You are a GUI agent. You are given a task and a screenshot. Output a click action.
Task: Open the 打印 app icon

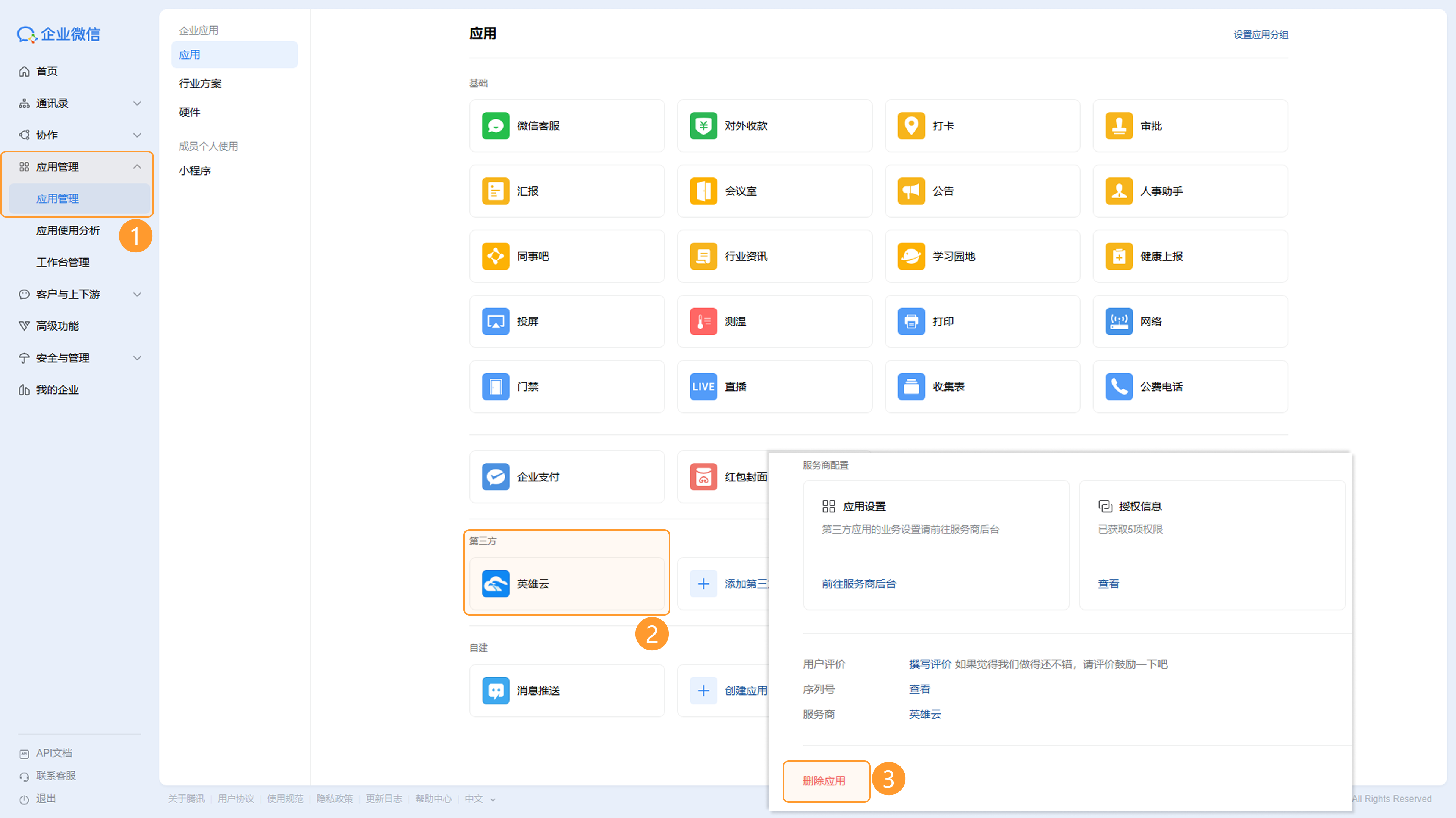point(911,321)
